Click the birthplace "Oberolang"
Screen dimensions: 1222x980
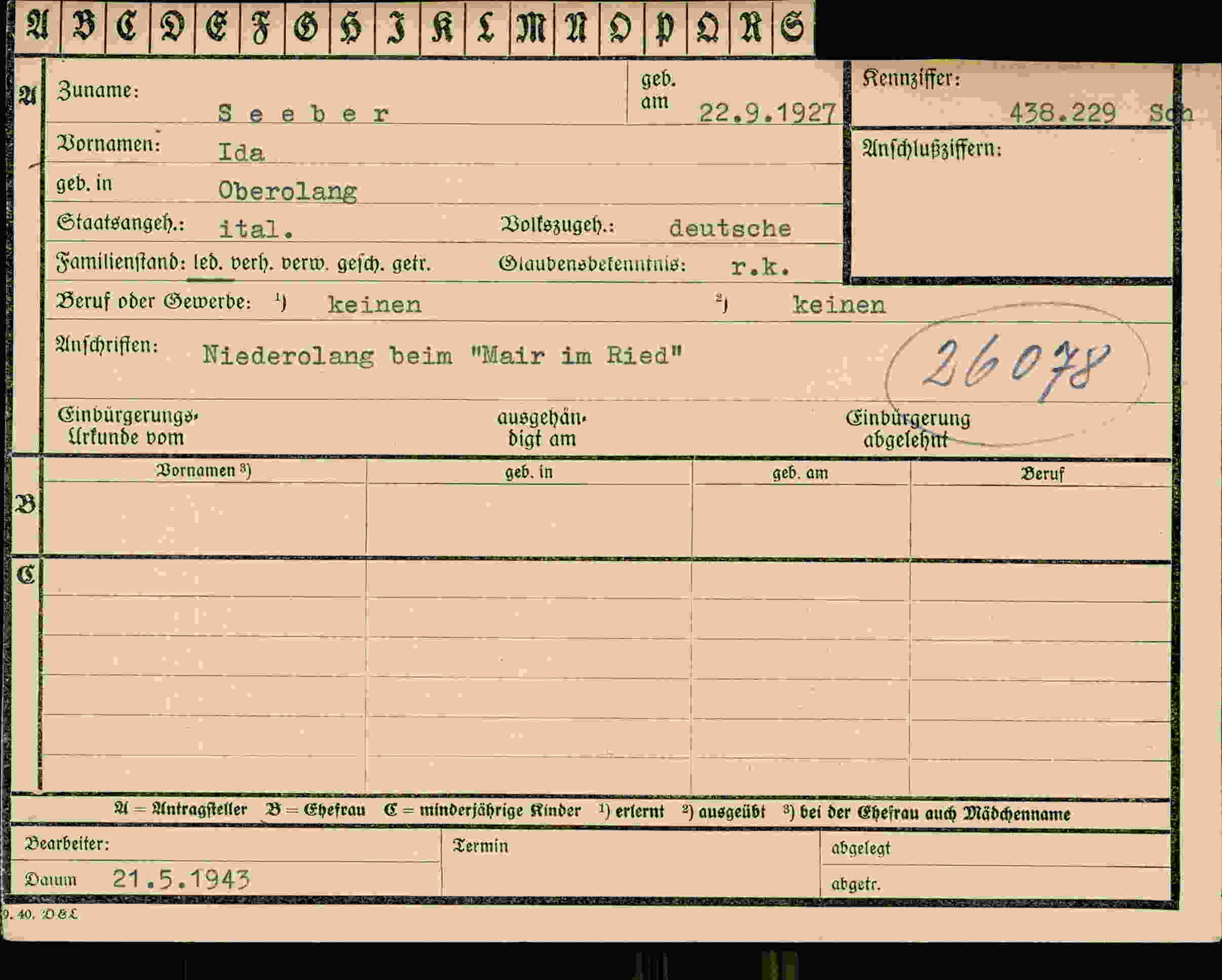click(287, 192)
